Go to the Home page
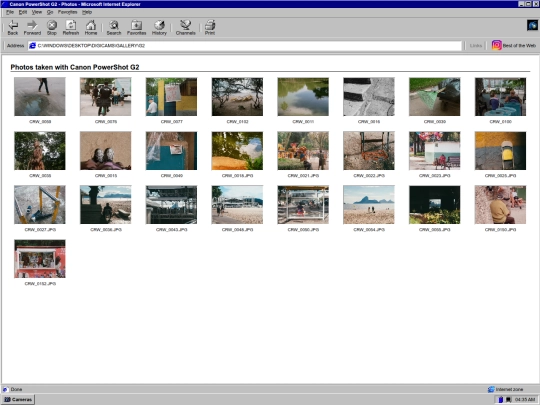 [91, 27]
